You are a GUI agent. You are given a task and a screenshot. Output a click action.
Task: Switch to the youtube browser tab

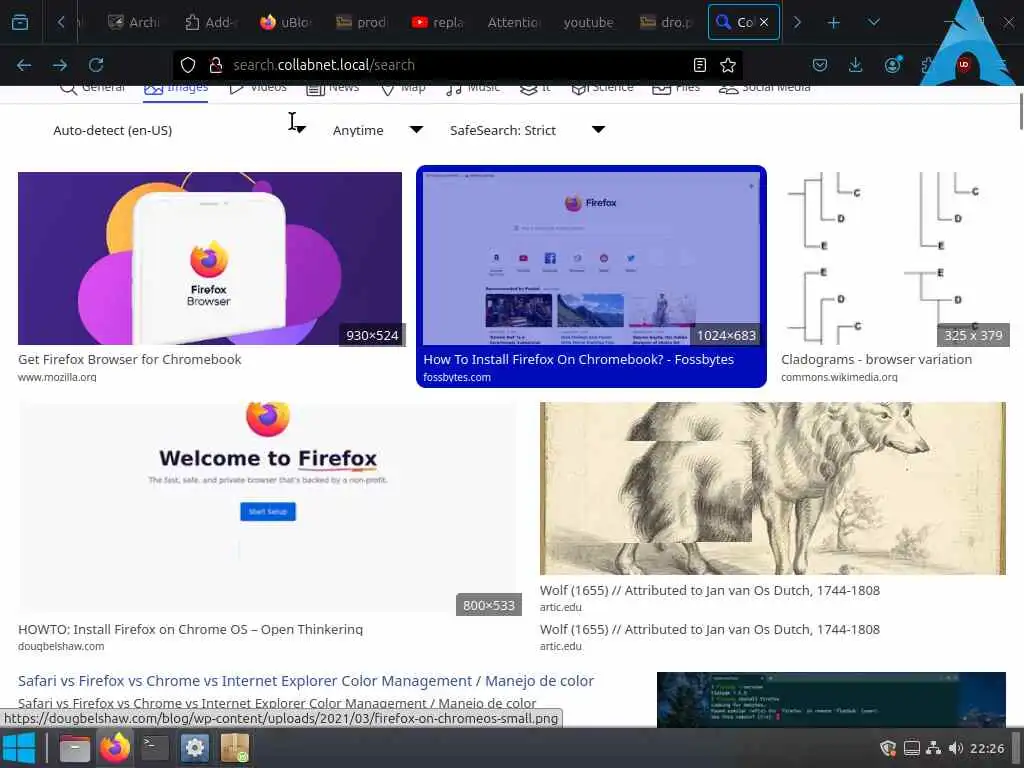pos(588,22)
